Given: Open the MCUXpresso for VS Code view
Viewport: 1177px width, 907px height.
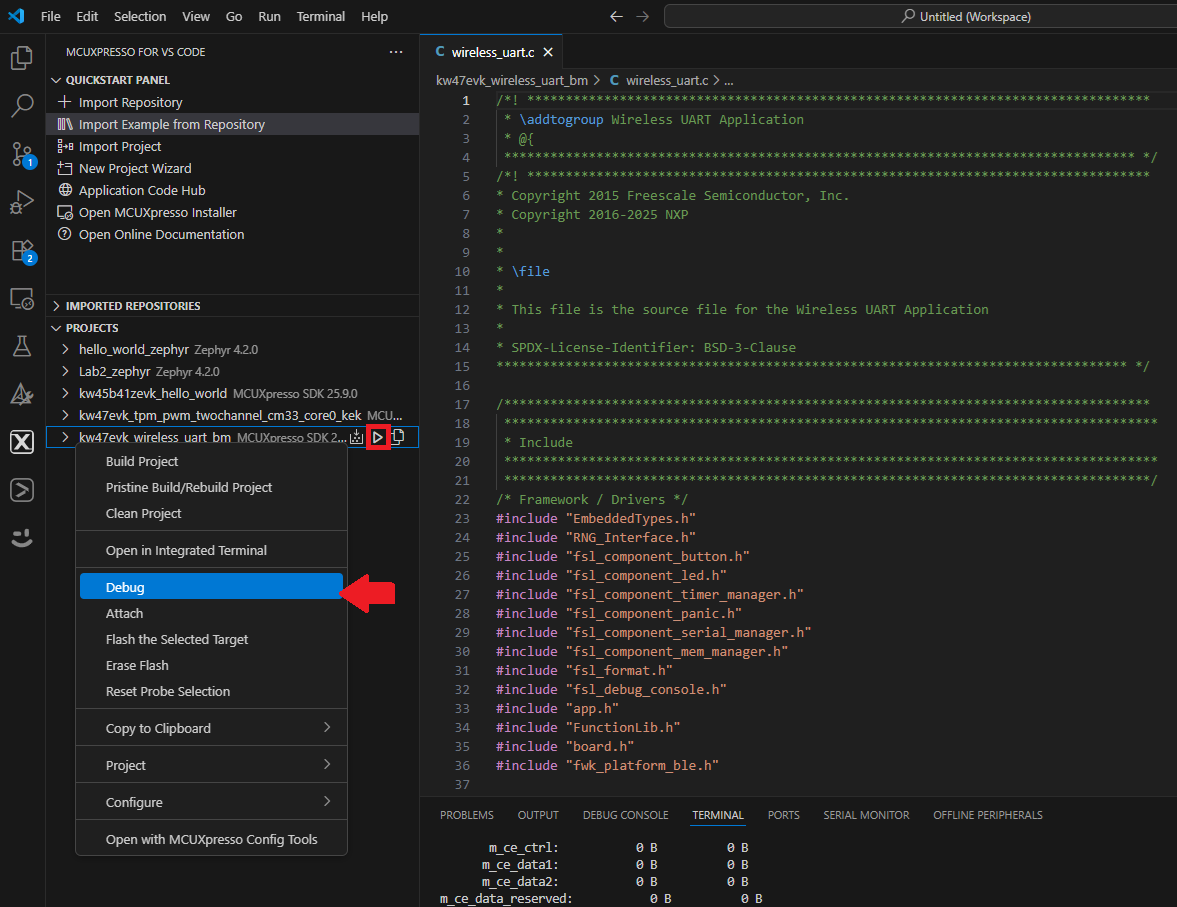Looking at the screenshot, I should click(x=21, y=441).
